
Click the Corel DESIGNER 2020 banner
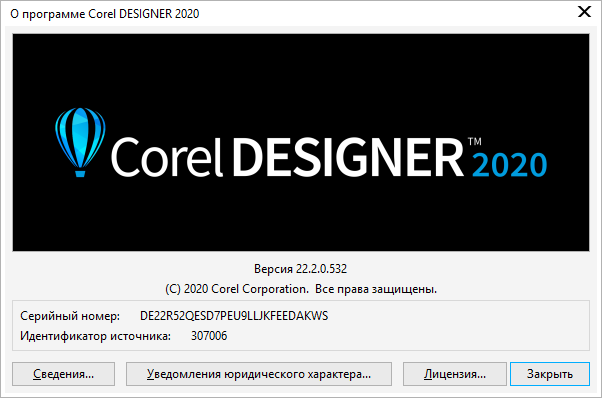click(x=301, y=142)
